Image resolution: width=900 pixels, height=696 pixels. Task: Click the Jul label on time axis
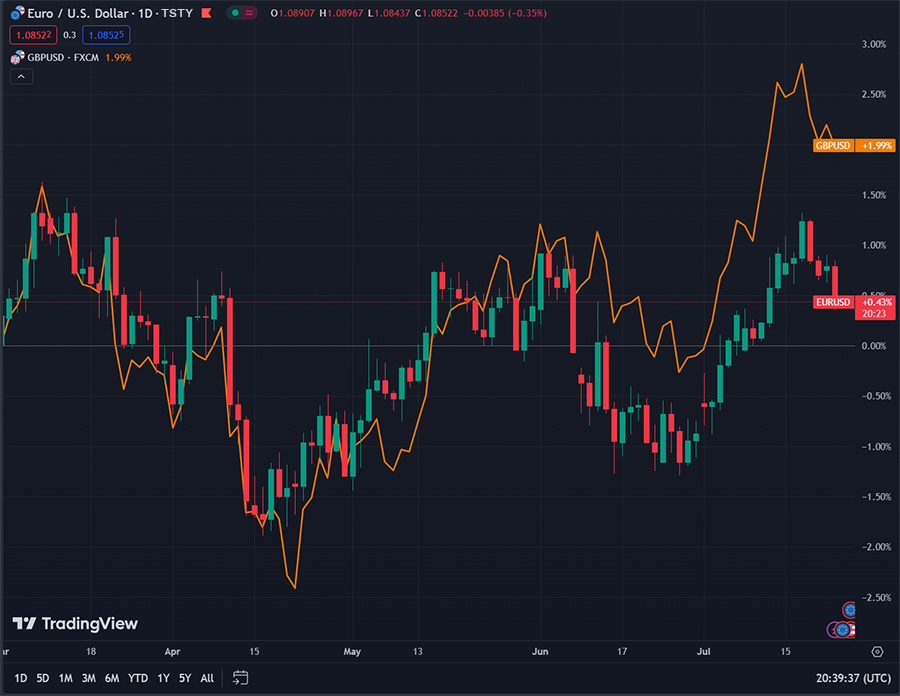[703, 651]
